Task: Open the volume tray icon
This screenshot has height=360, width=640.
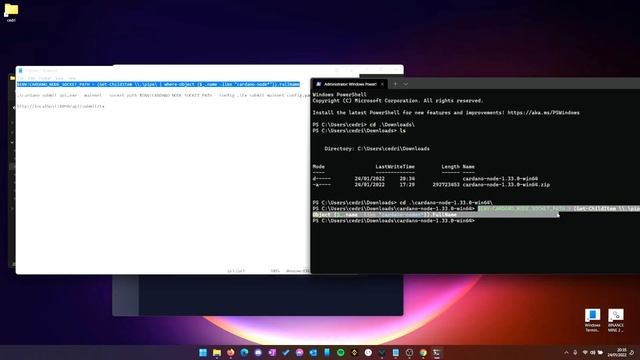Action: click(x=592, y=353)
